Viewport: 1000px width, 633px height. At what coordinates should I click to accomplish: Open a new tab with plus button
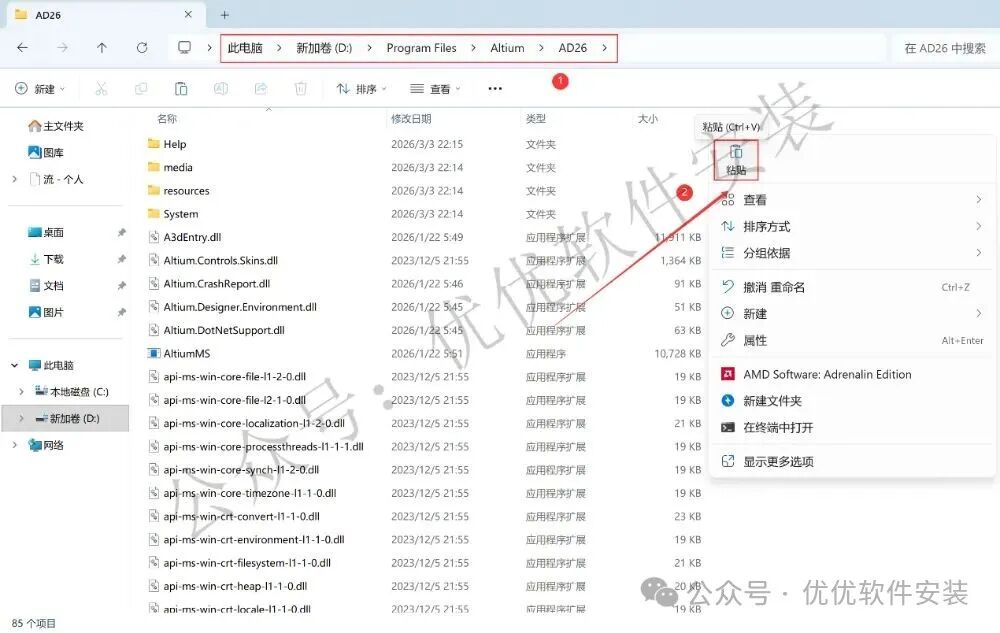point(224,15)
